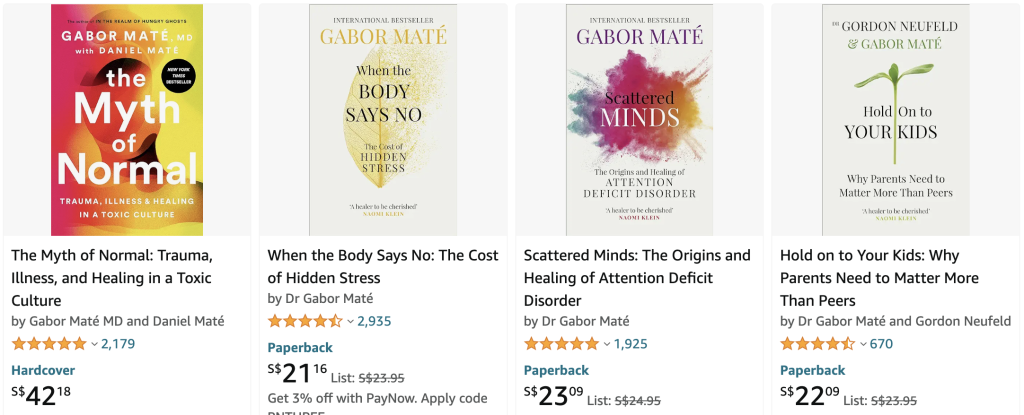The height and width of the screenshot is (415, 1024).
Task: Expand rating chevron beside 2,179 reviews
Action: click(x=94, y=344)
